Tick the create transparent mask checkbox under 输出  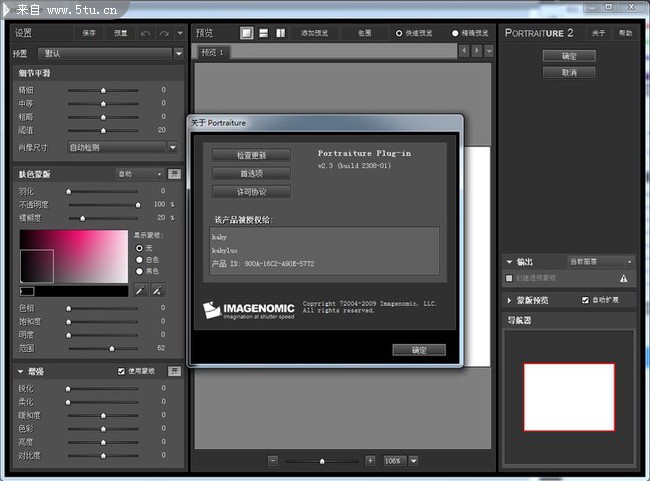(x=509, y=278)
